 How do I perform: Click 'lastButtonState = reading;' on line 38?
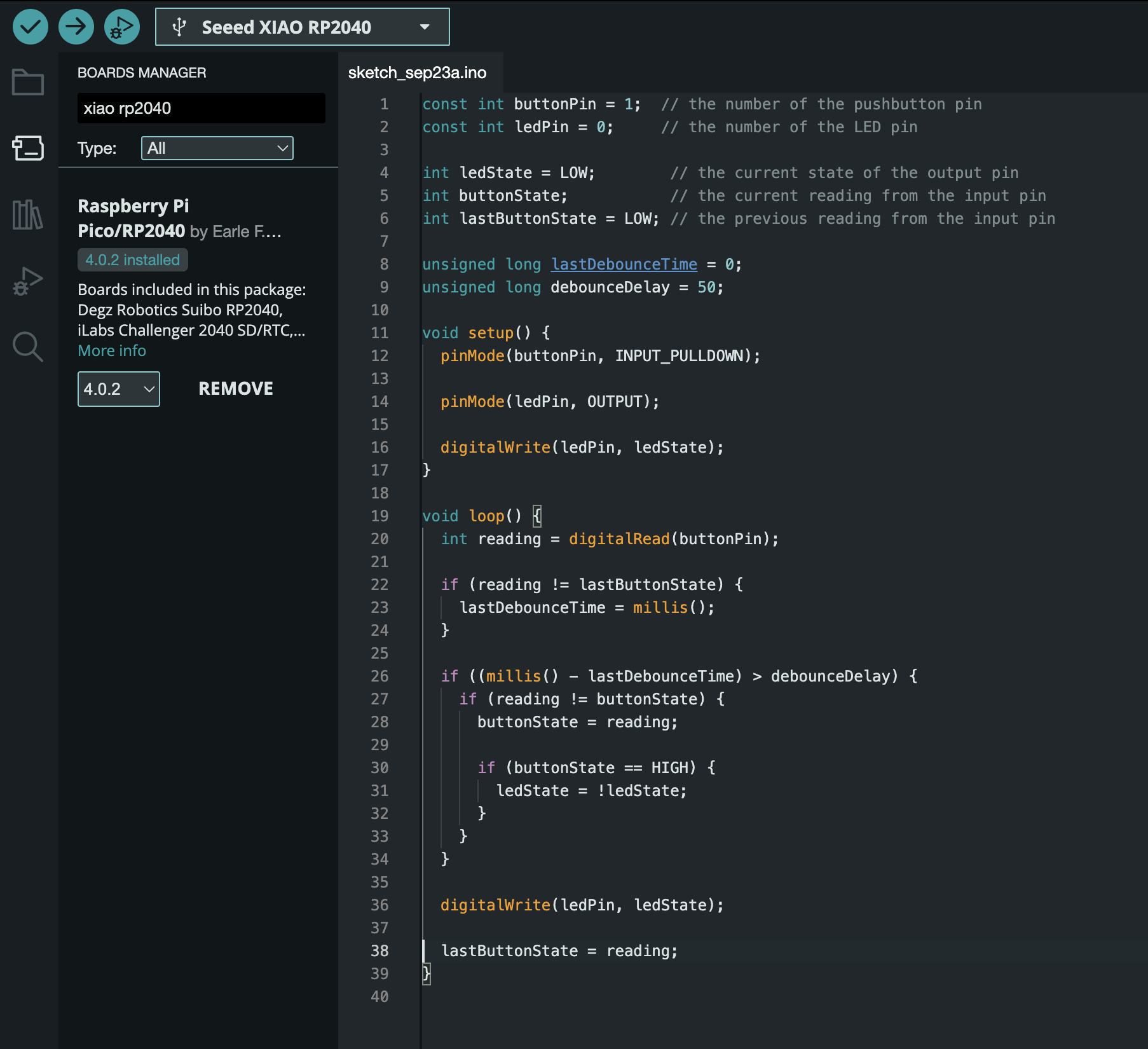click(x=559, y=950)
